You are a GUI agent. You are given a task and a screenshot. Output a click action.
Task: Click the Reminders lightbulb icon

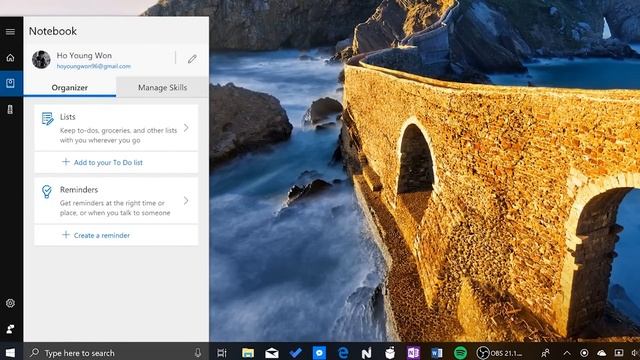(47, 191)
